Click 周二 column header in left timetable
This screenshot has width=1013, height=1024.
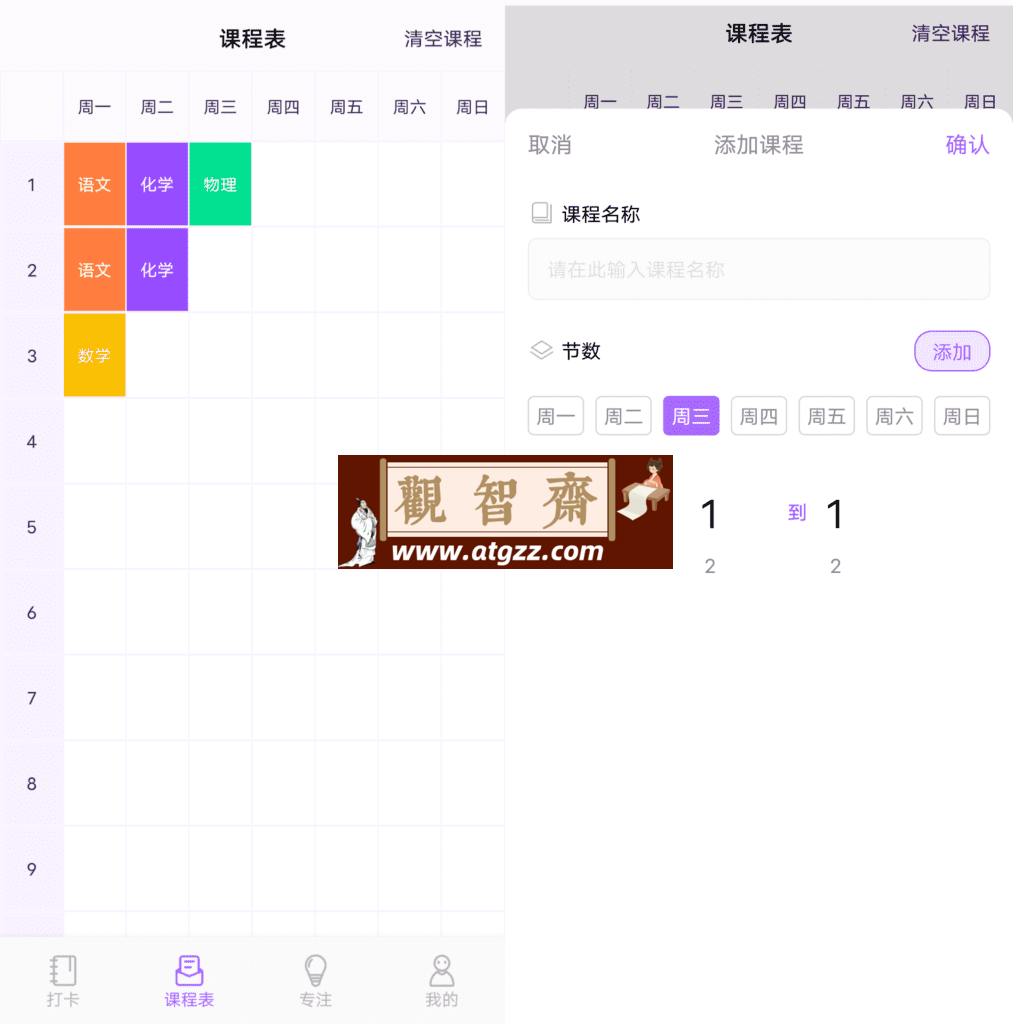[x=157, y=106]
